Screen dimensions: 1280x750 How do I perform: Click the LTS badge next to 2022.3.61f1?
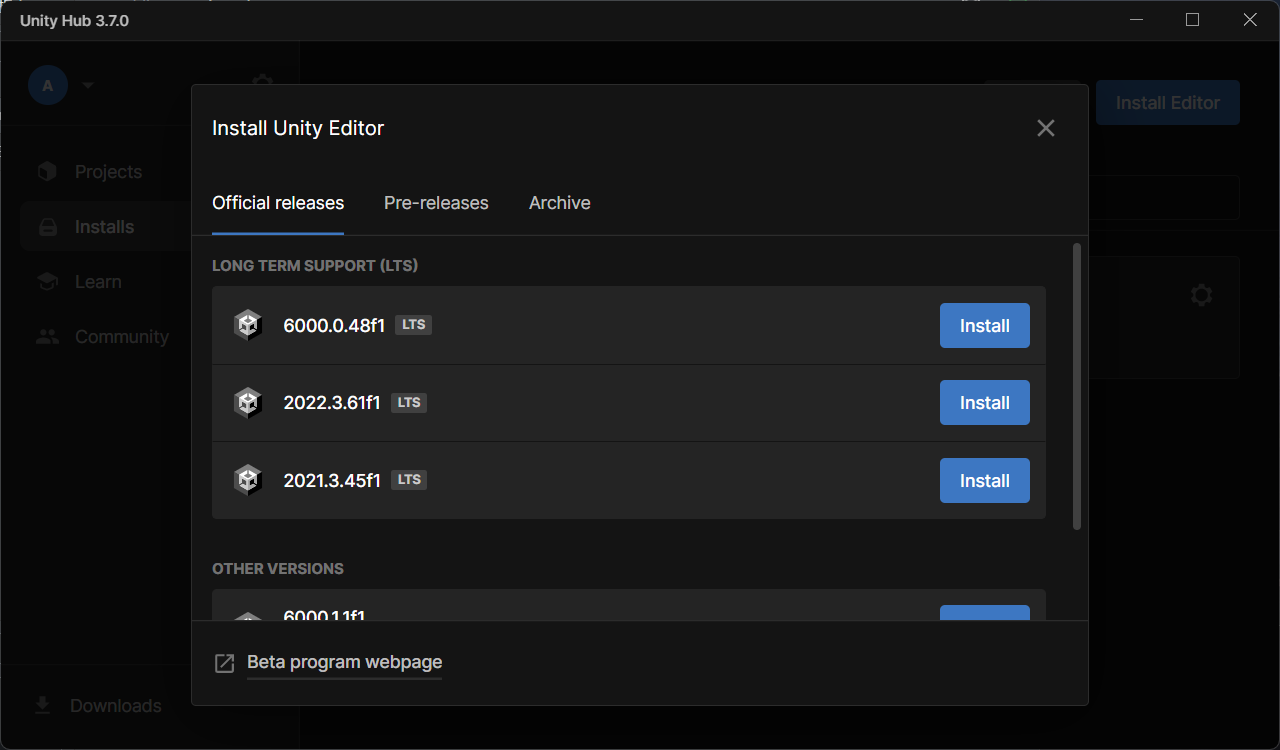(x=409, y=402)
